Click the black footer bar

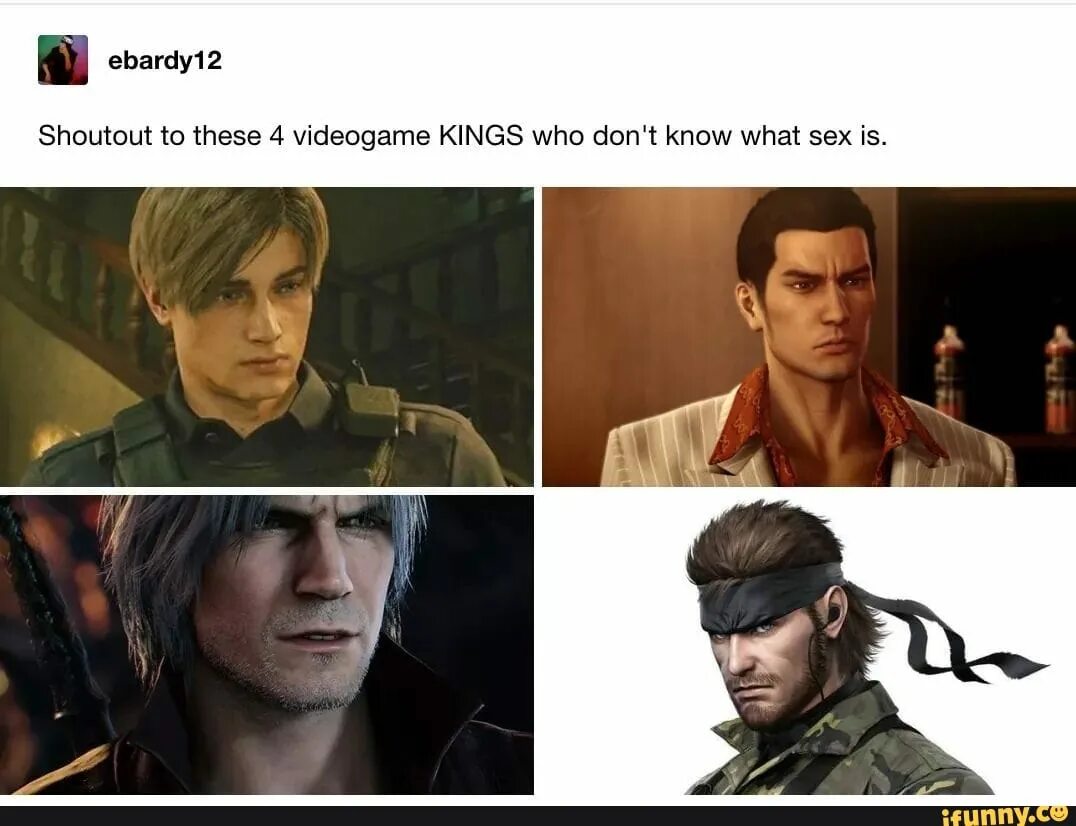538,816
